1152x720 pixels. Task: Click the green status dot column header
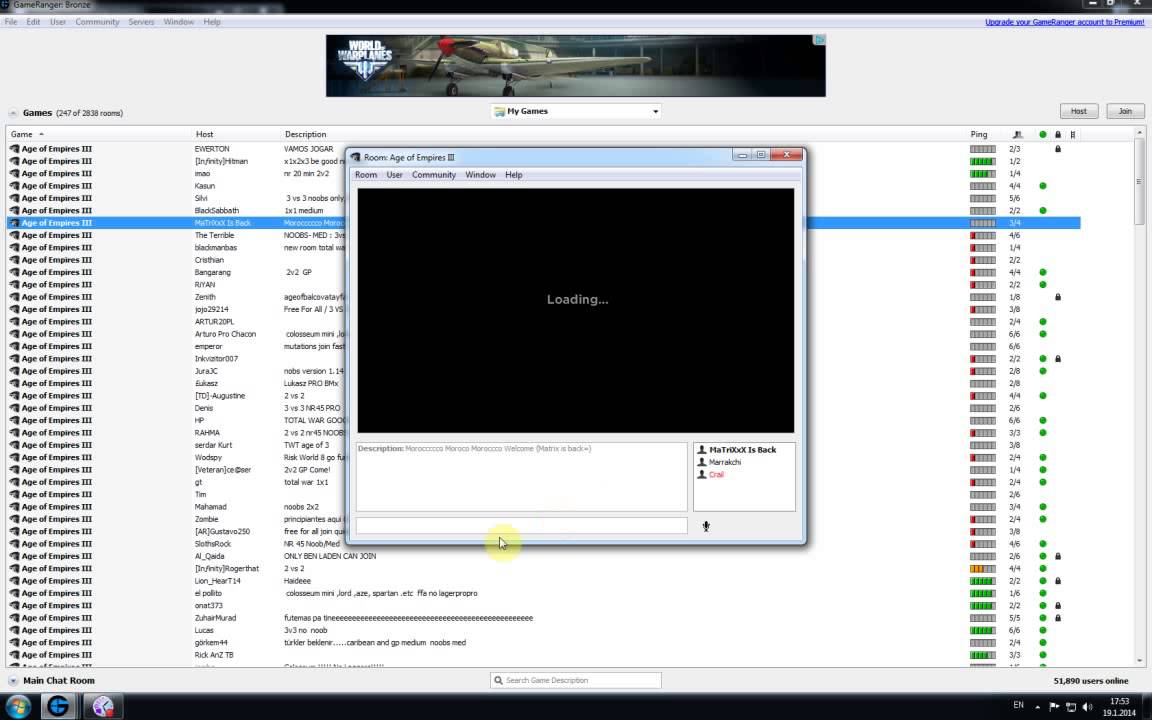tap(1043, 134)
